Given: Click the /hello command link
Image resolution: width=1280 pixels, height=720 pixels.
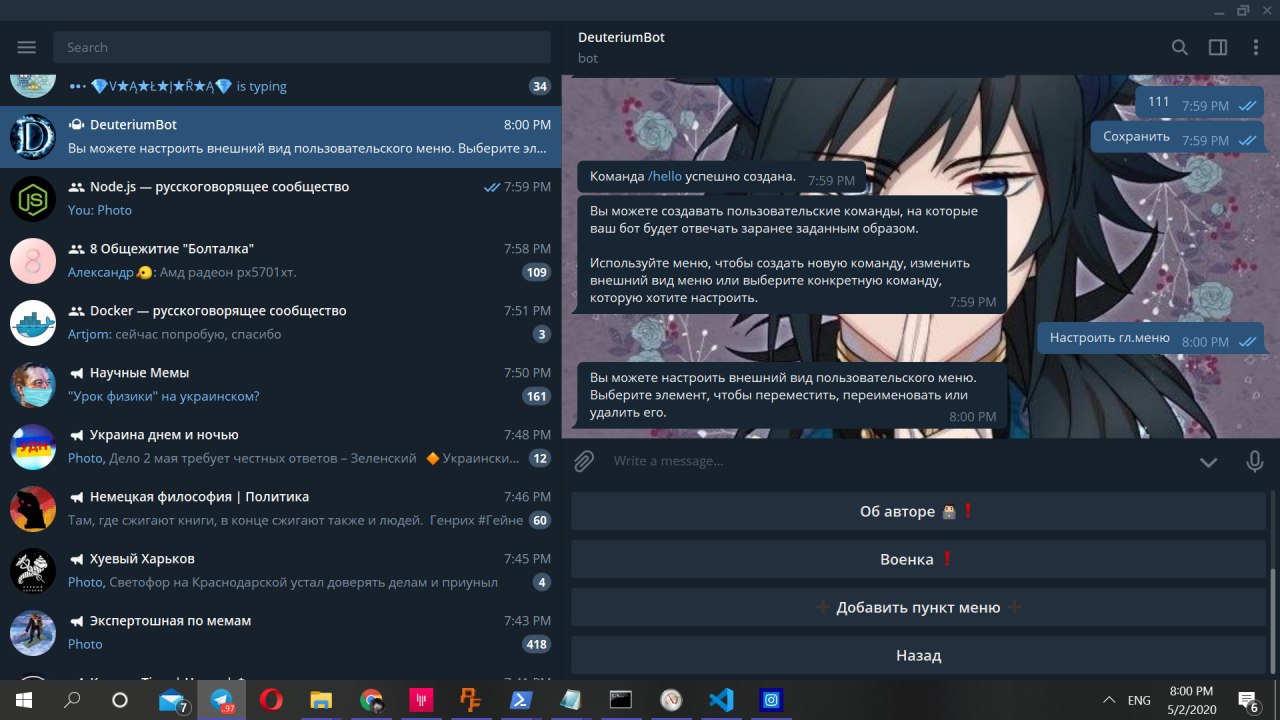Looking at the screenshot, I should tap(665, 176).
